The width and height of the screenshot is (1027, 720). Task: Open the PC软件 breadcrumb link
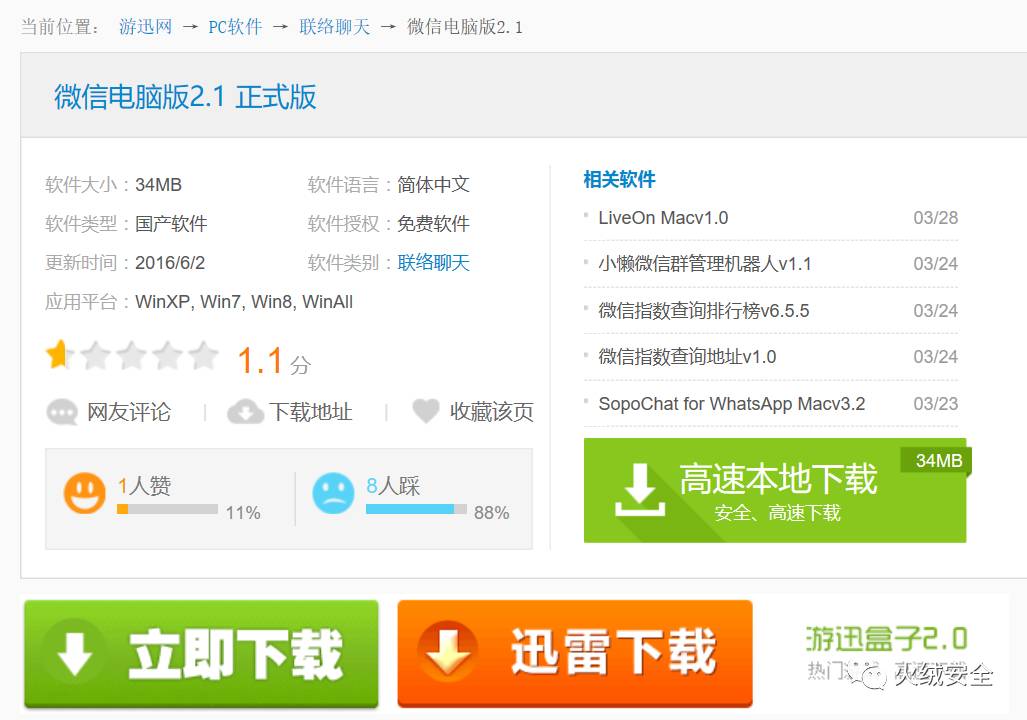click(x=235, y=27)
